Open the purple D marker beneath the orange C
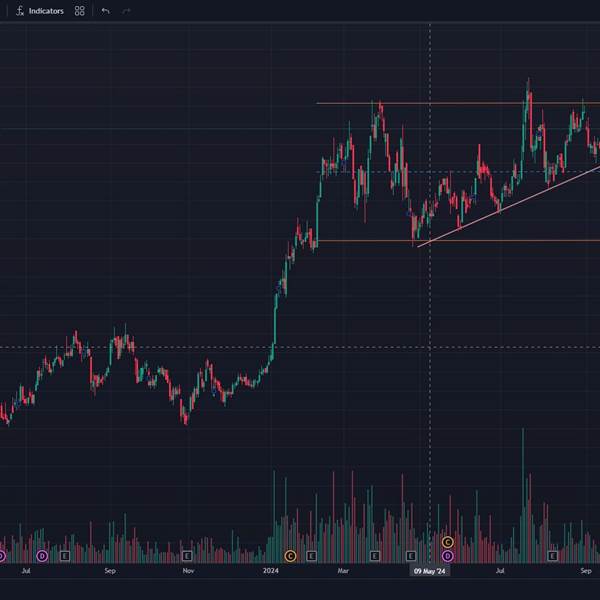 448,556
